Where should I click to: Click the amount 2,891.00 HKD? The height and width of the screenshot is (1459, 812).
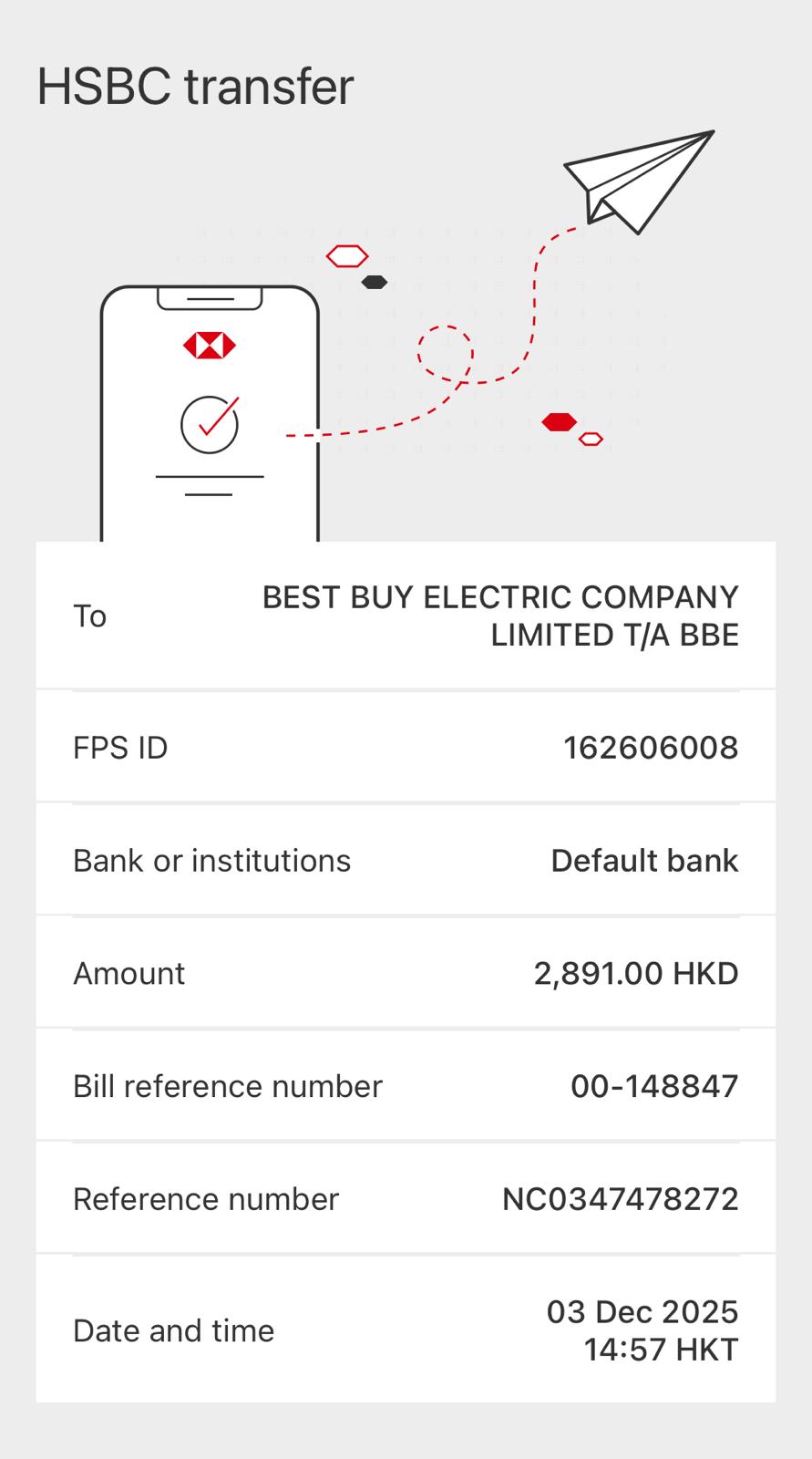(636, 974)
